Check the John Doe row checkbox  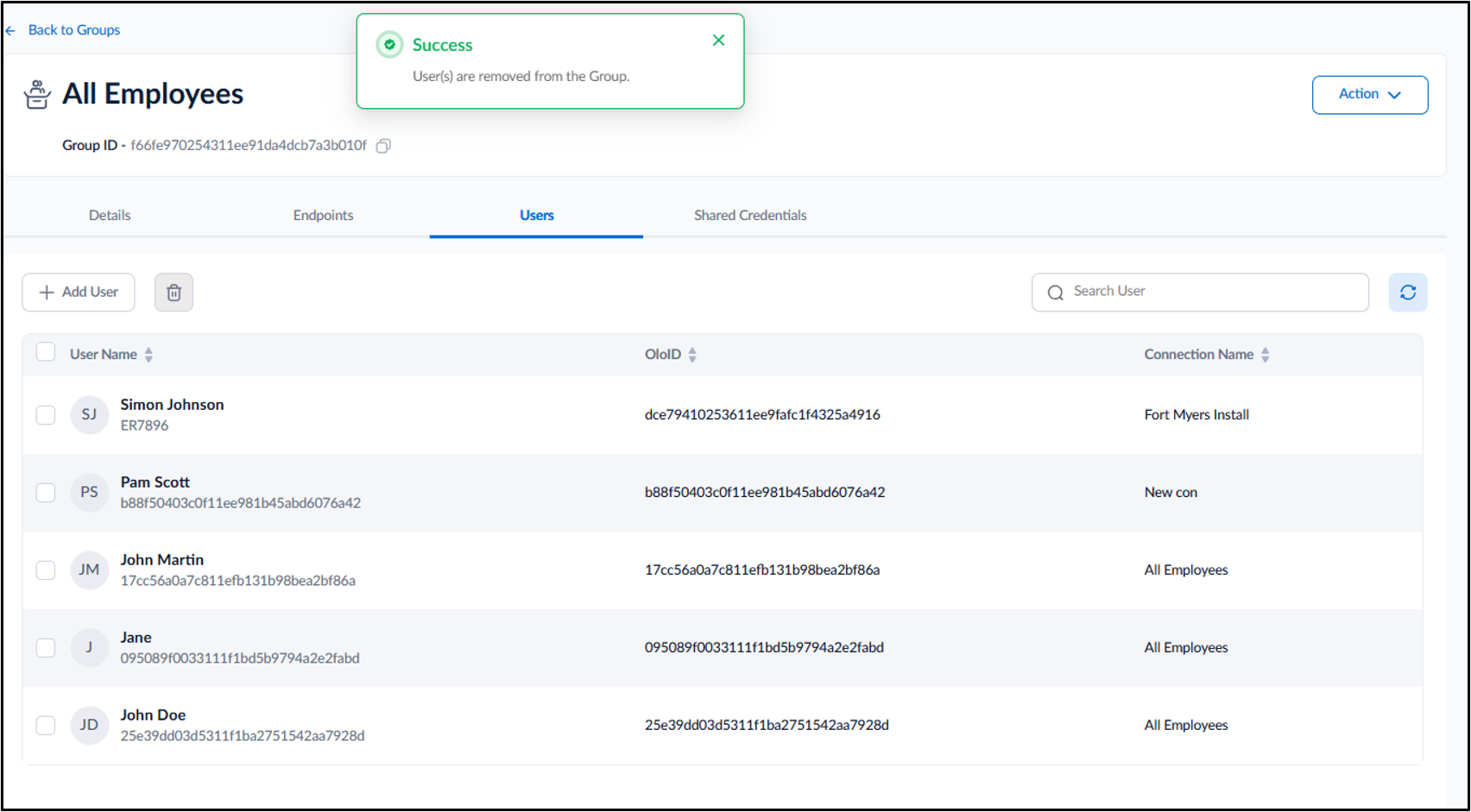[x=46, y=726]
